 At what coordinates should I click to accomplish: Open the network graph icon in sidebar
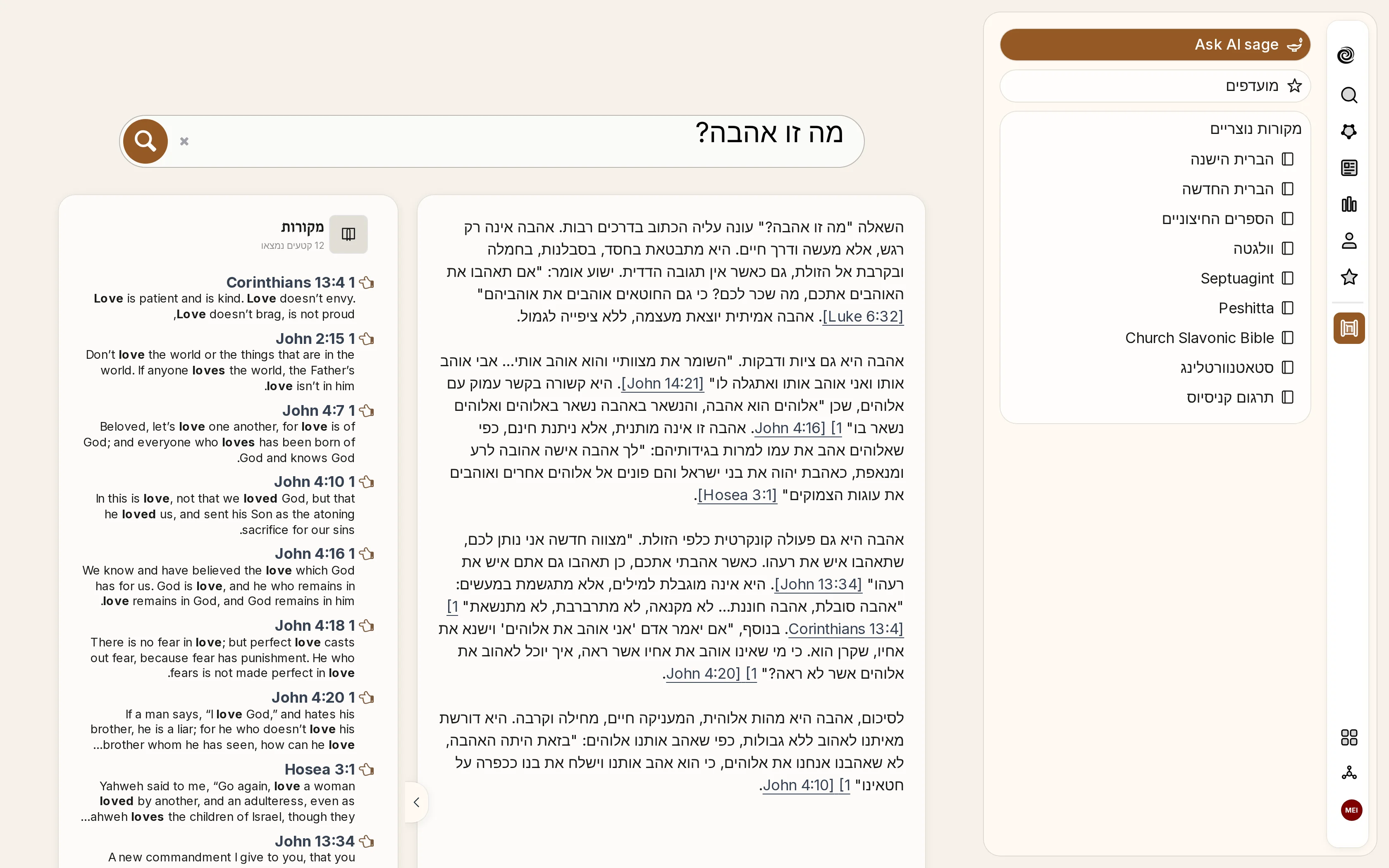(x=1349, y=773)
